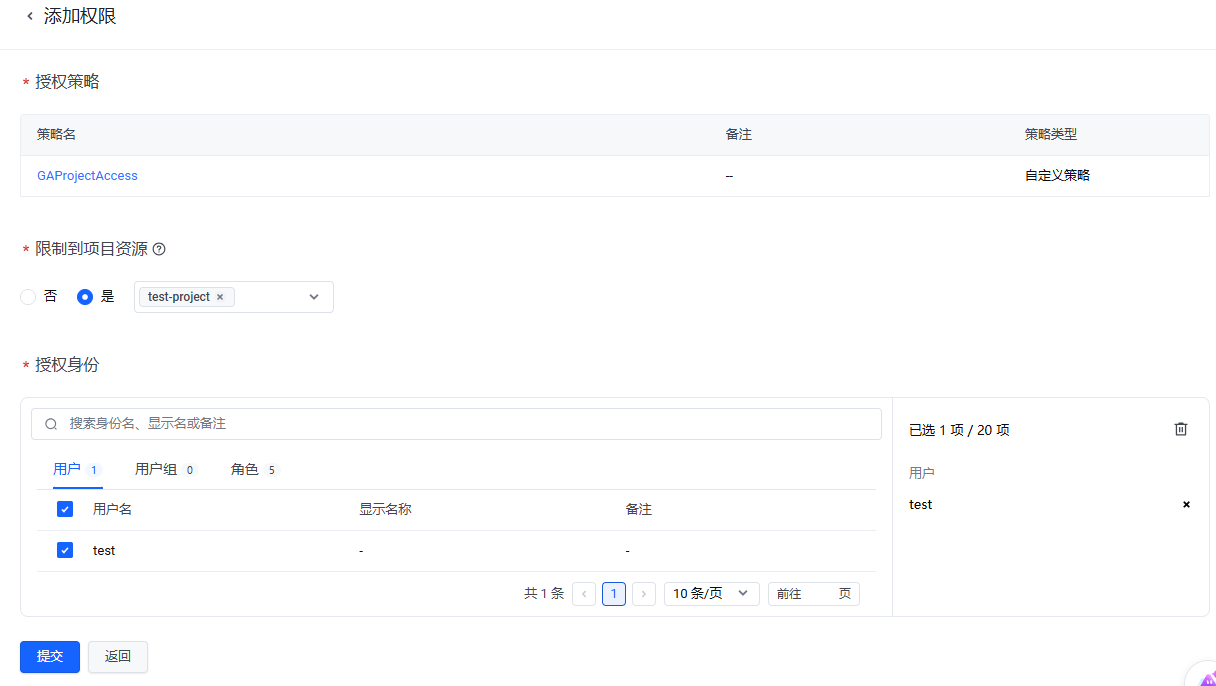Click the help icon next to 限制到项目资源
This screenshot has height=686, width=1216.
pyautogui.click(x=158, y=249)
